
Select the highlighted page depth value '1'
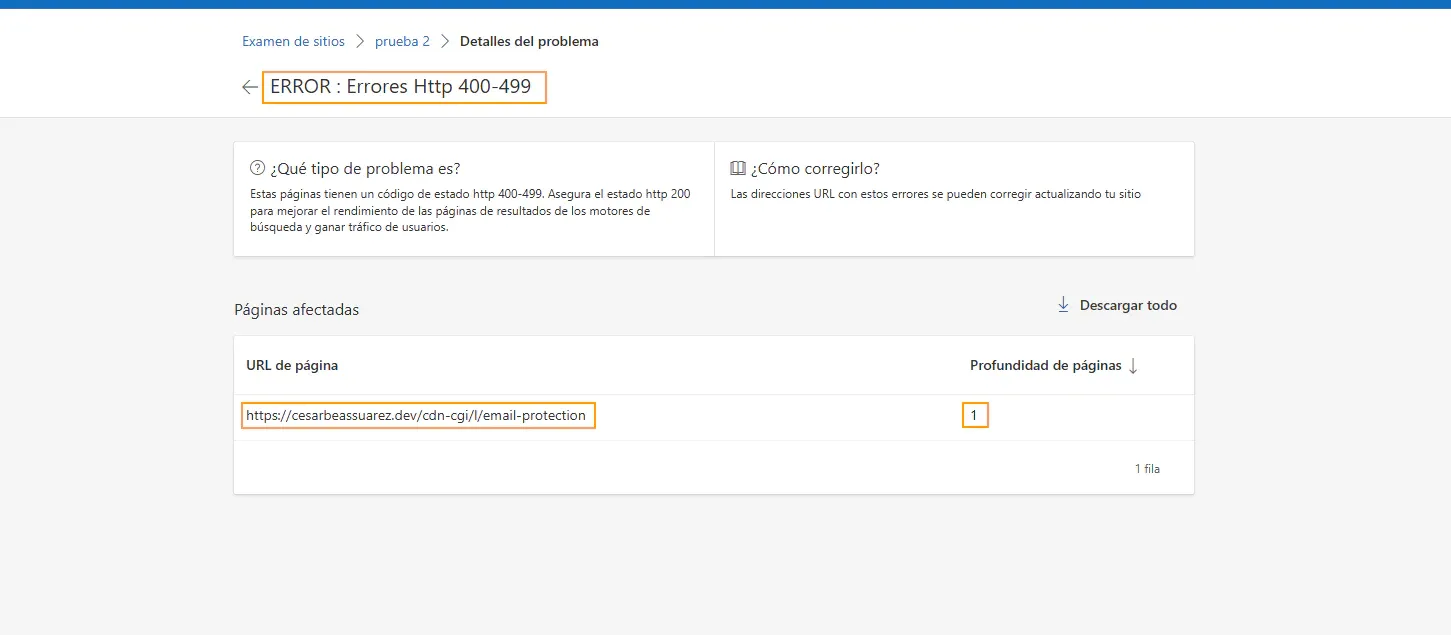click(975, 414)
